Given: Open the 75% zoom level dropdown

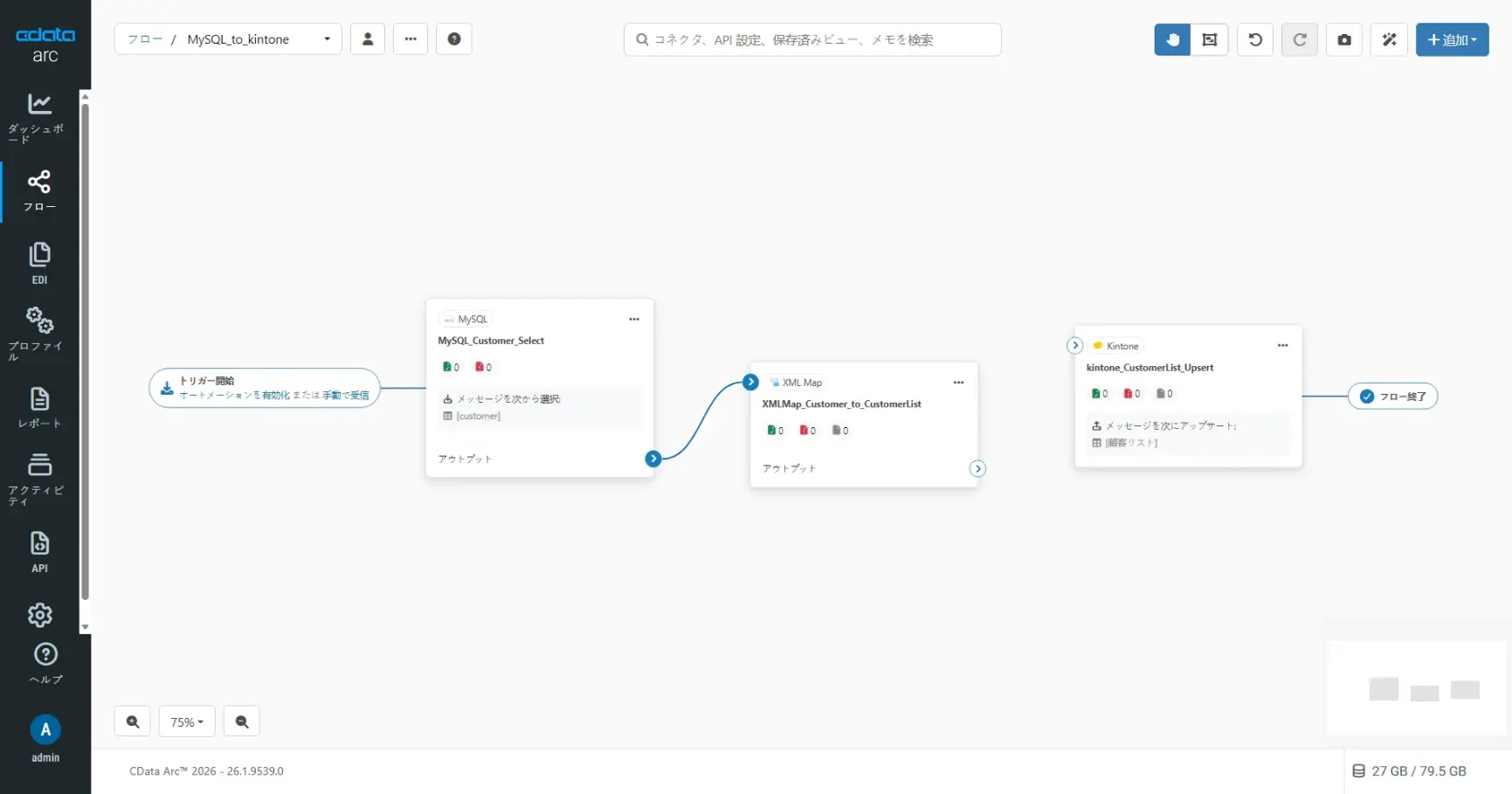Looking at the screenshot, I should 187,722.
